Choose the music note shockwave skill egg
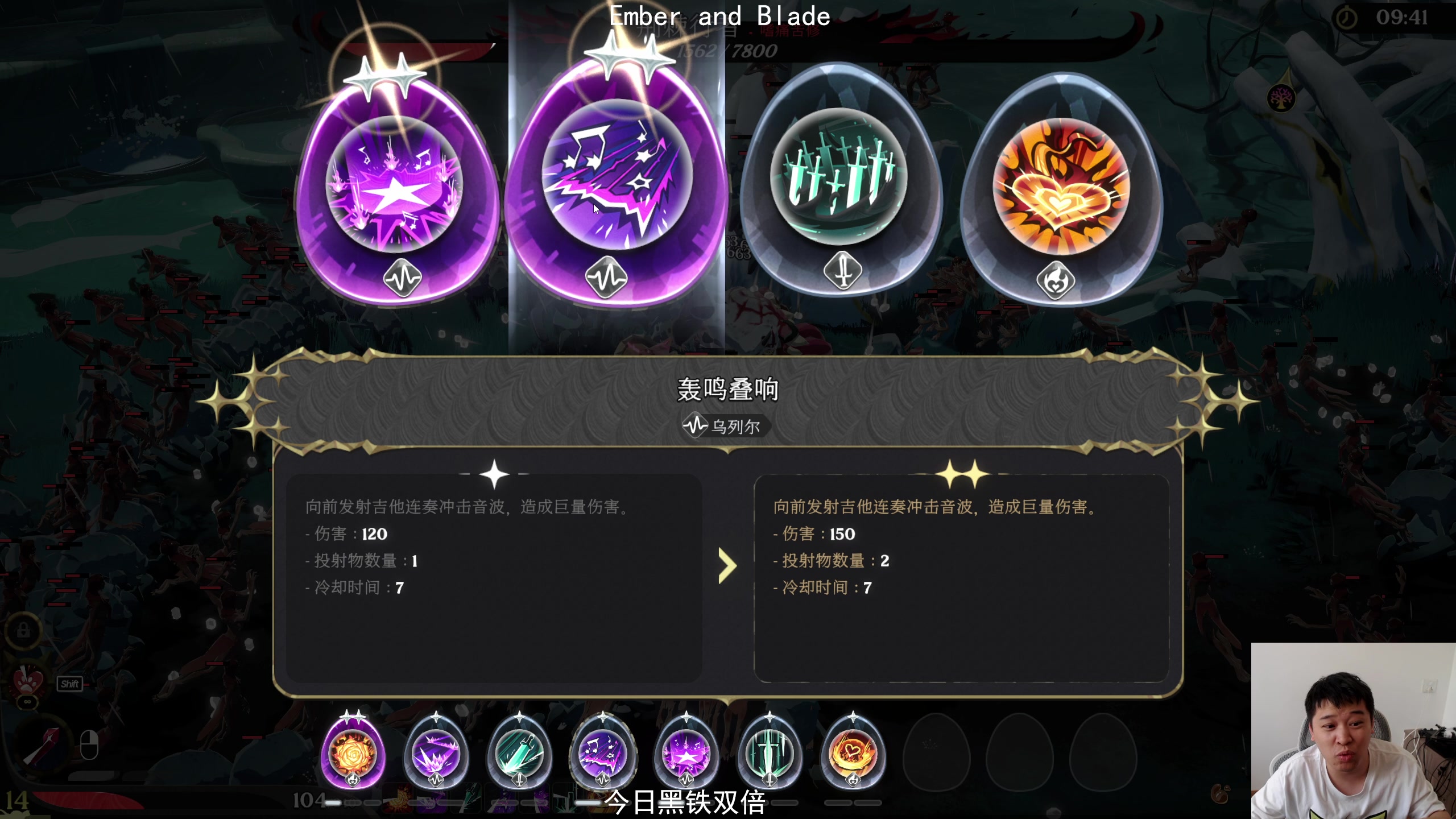Screen dimensions: 1456x819 [617, 182]
